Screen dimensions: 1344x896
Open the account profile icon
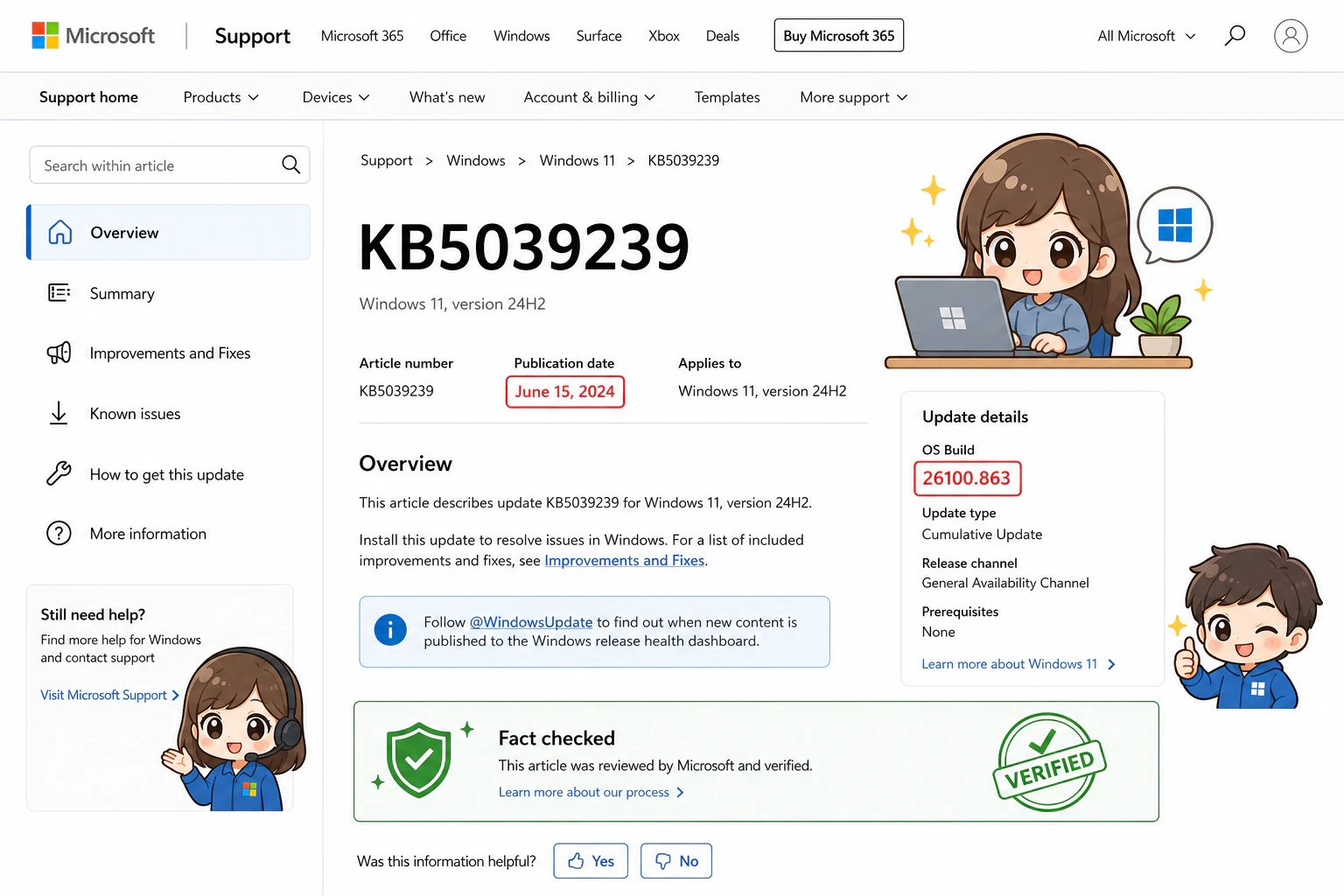tap(1291, 36)
